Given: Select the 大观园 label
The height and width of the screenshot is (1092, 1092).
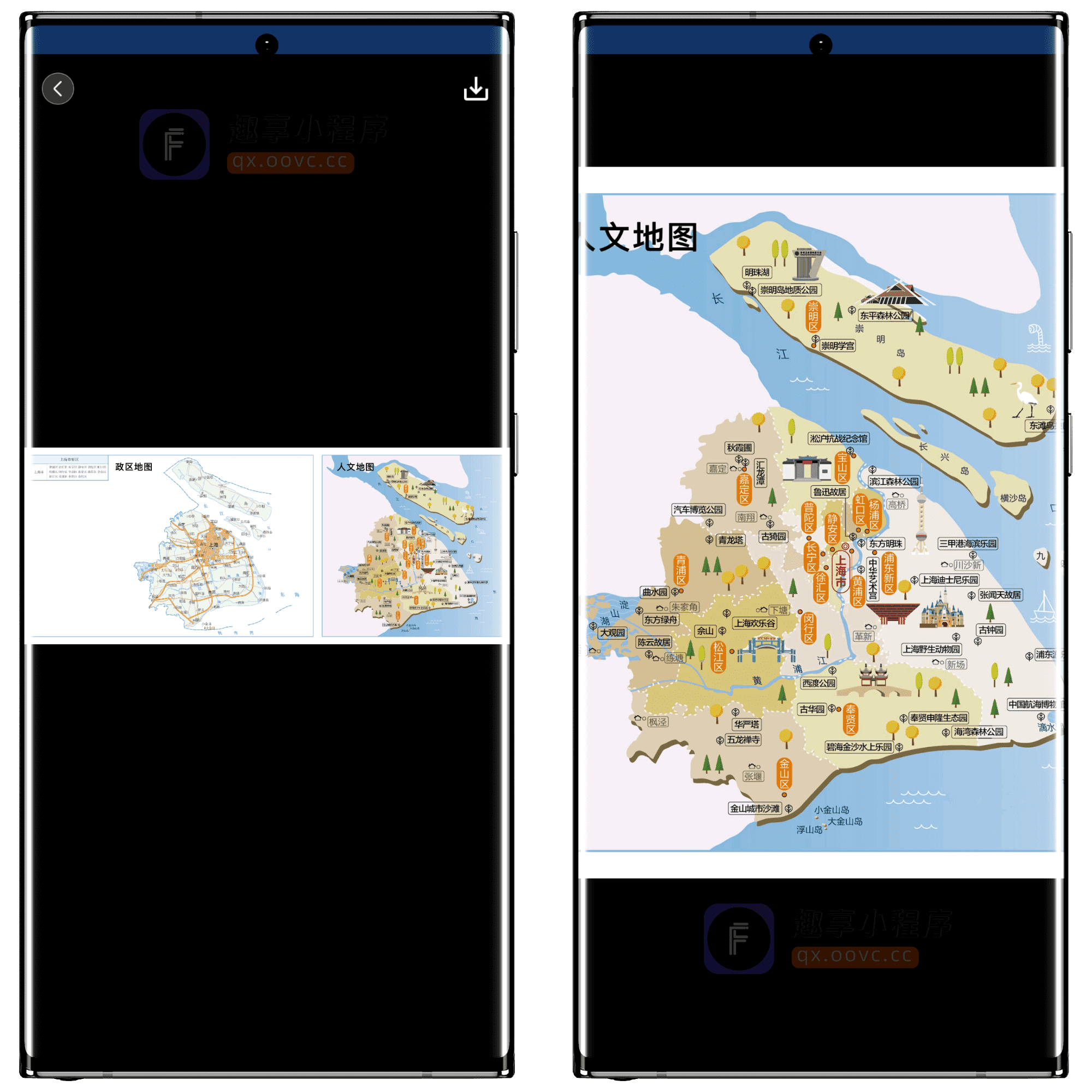Looking at the screenshot, I should pyautogui.click(x=613, y=633).
